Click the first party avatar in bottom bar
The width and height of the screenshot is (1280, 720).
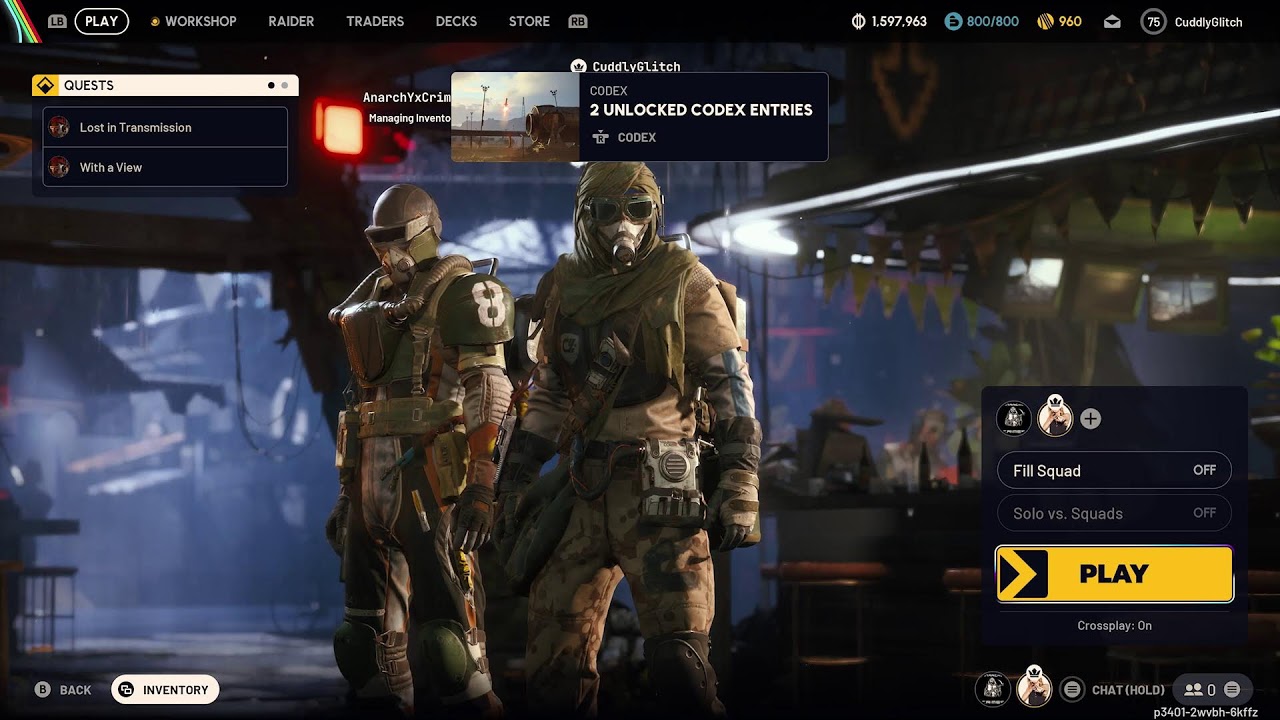point(993,689)
